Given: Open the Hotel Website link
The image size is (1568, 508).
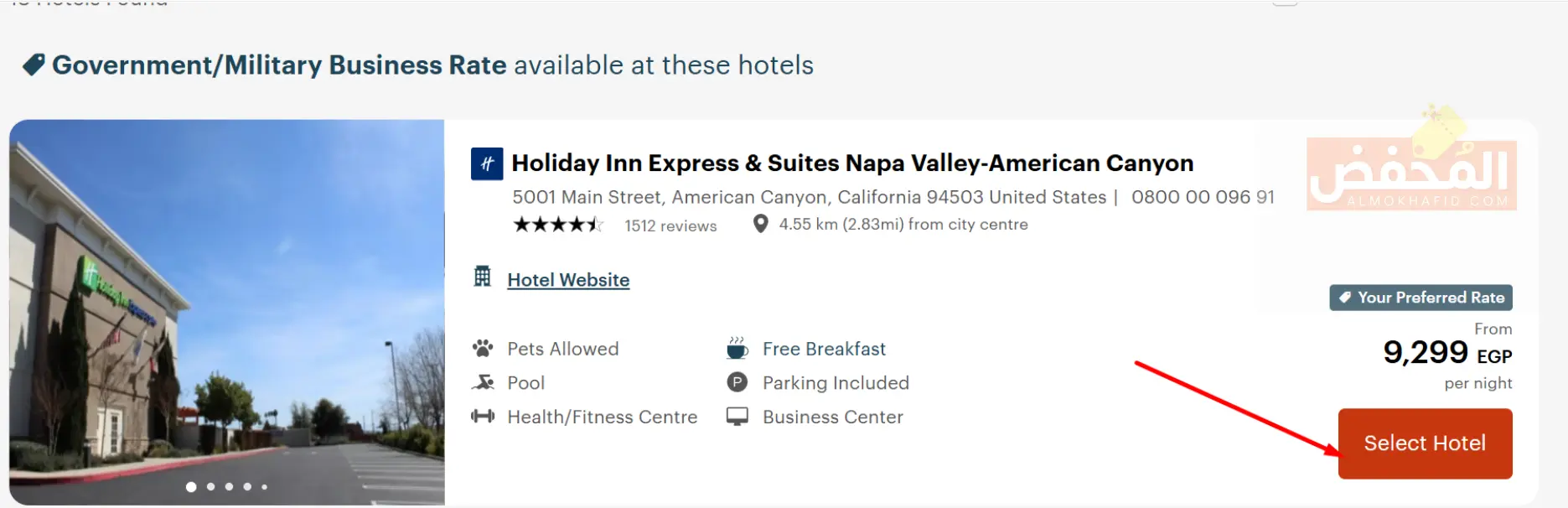Looking at the screenshot, I should [x=568, y=280].
